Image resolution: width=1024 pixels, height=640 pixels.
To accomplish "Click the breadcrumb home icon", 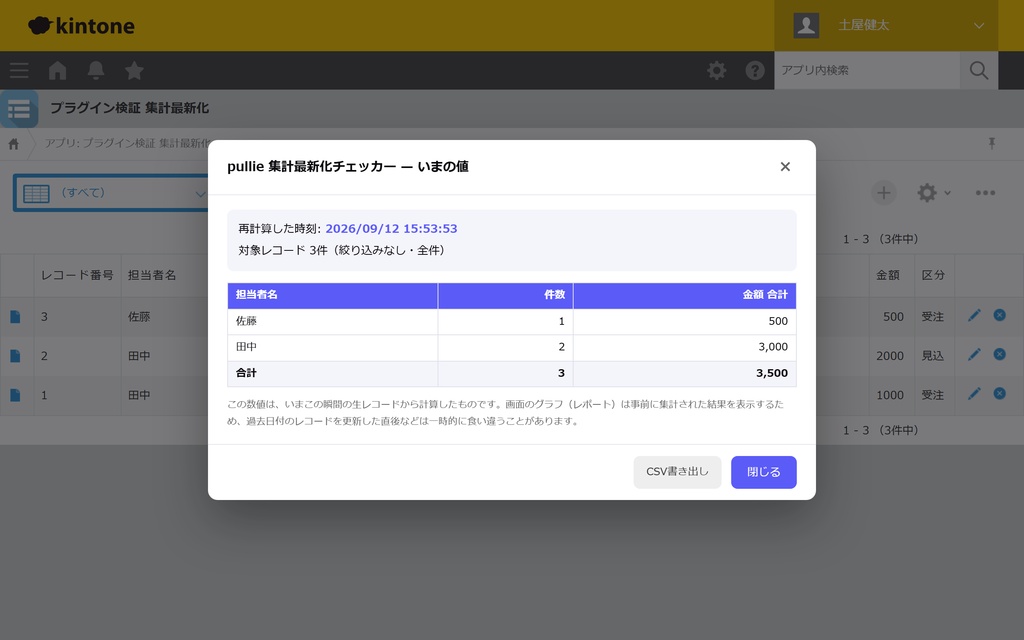I will coord(14,144).
